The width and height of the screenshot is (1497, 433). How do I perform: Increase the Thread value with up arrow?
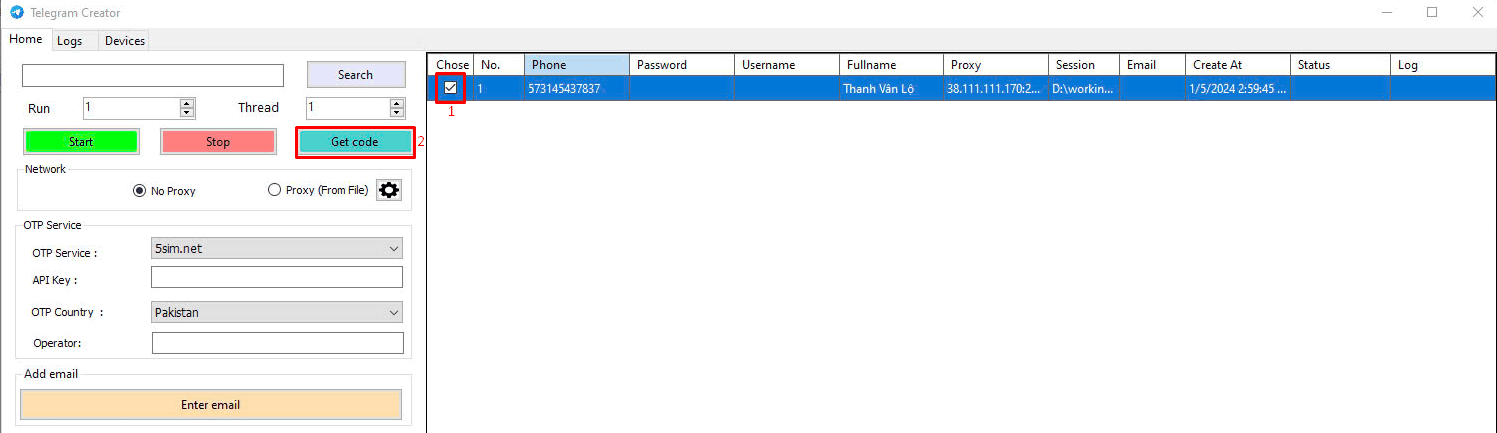coord(397,103)
